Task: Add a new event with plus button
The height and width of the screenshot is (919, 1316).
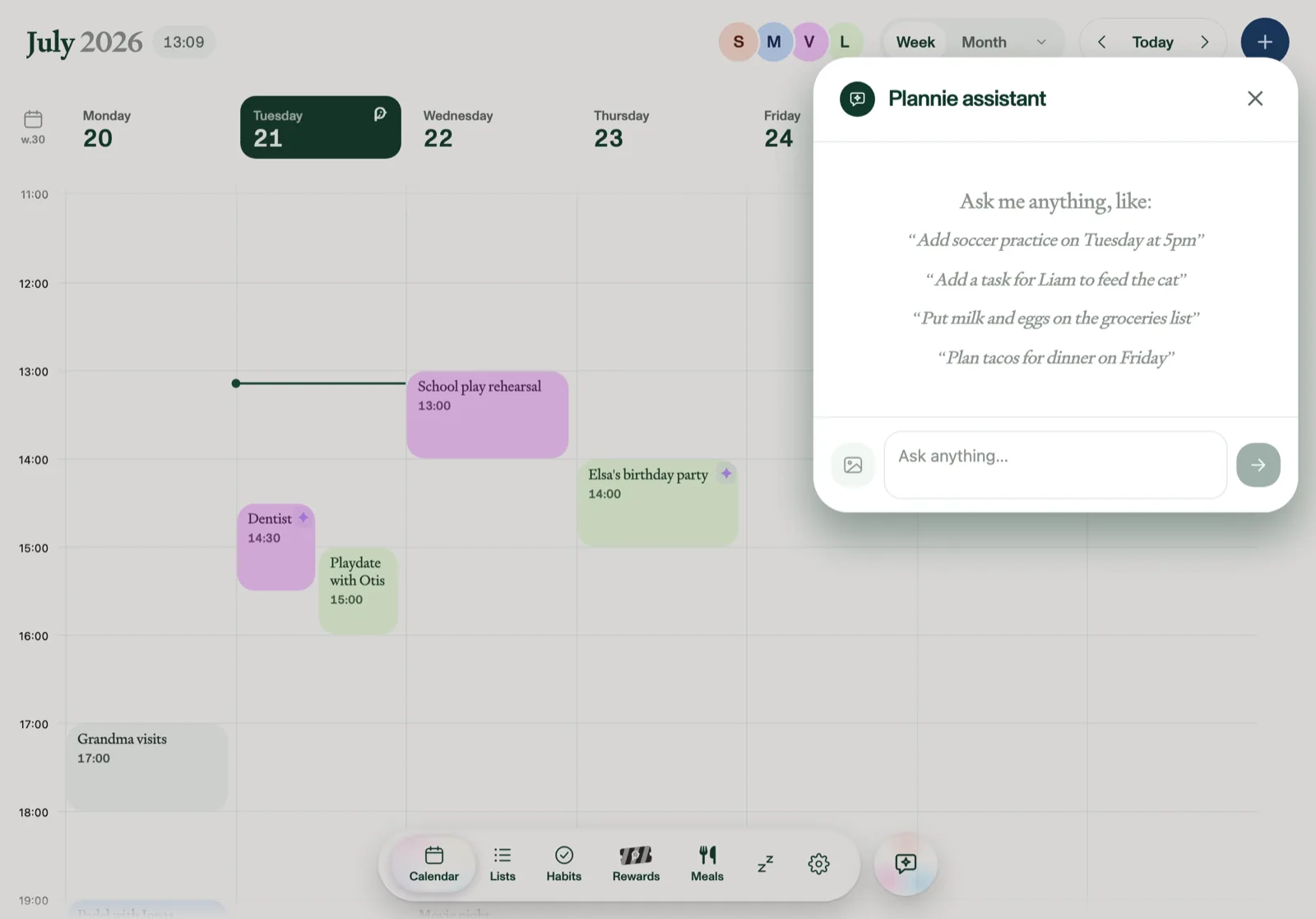Action: coord(1265,42)
